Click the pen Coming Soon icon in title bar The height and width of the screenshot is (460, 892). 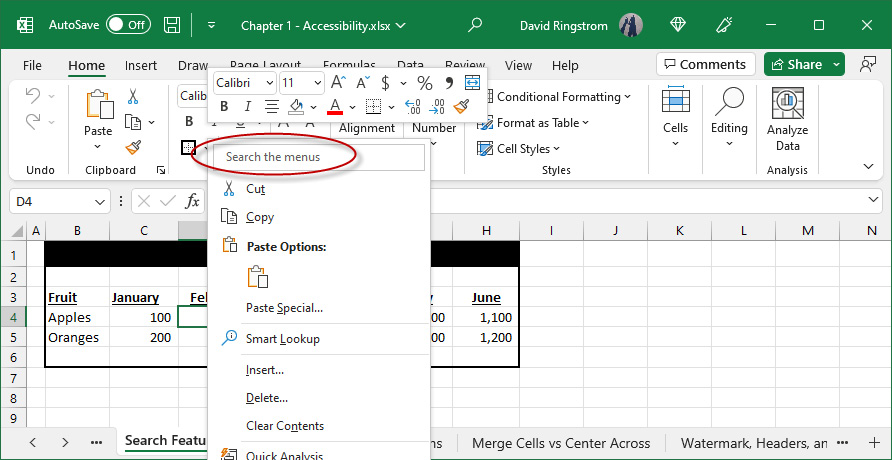click(724, 25)
